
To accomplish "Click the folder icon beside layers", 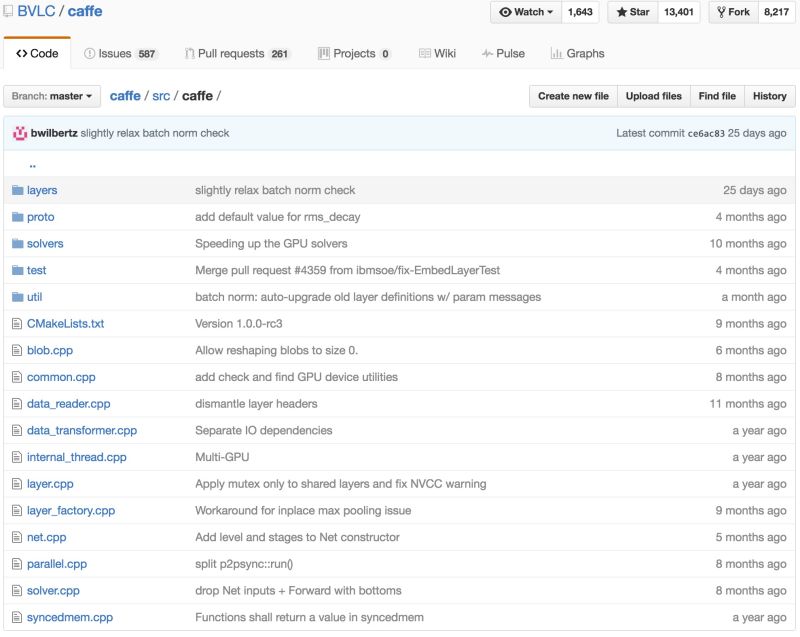I will click(17, 190).
